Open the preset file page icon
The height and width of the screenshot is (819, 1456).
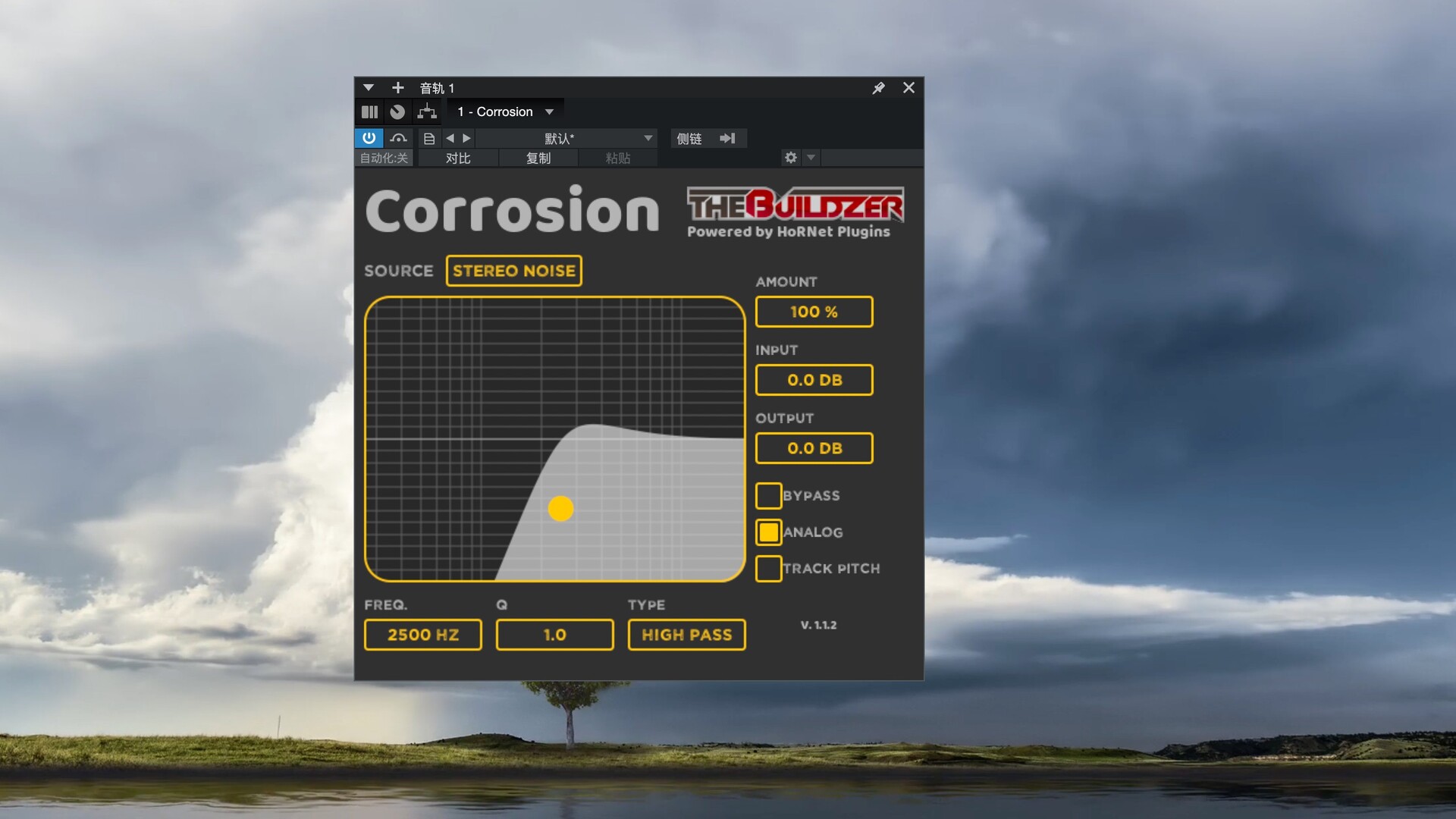428,138
